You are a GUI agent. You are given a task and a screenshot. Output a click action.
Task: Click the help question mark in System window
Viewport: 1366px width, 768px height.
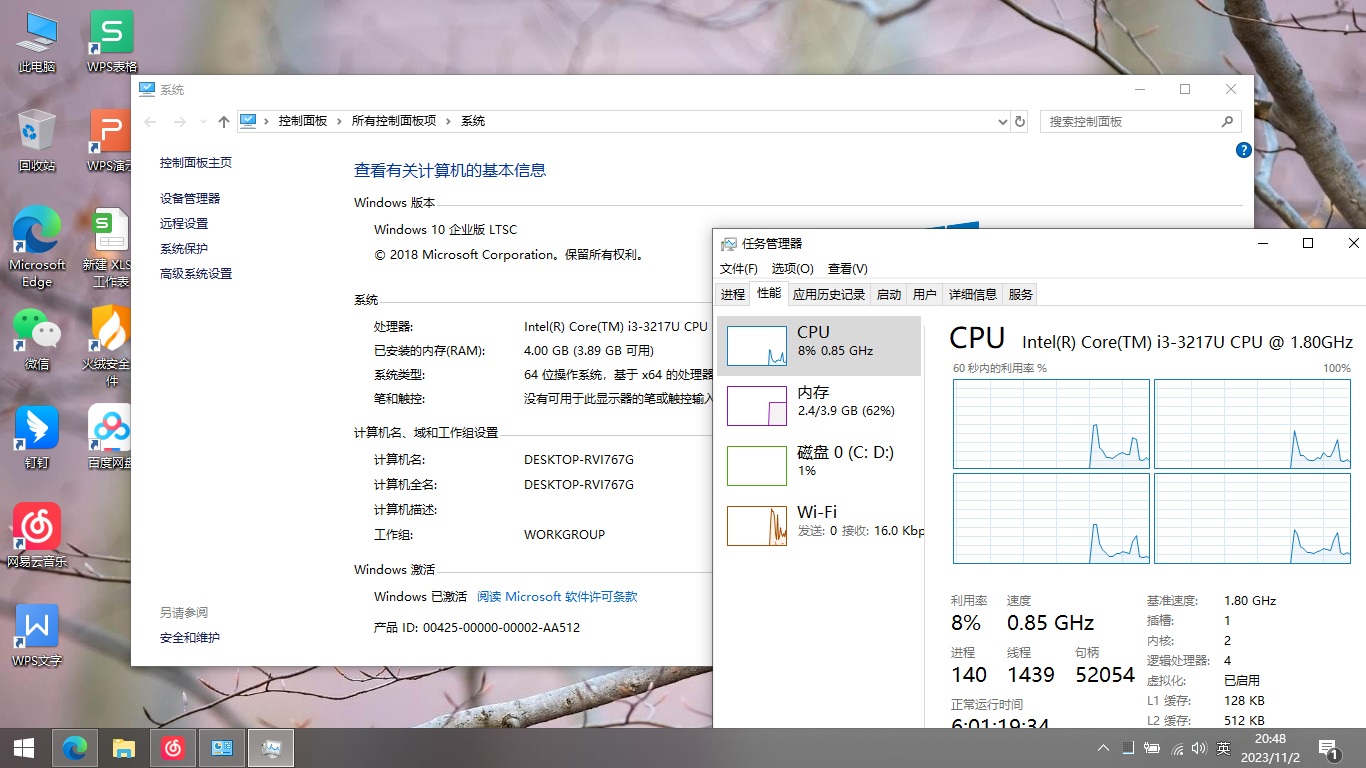(x=1243, y=150)
